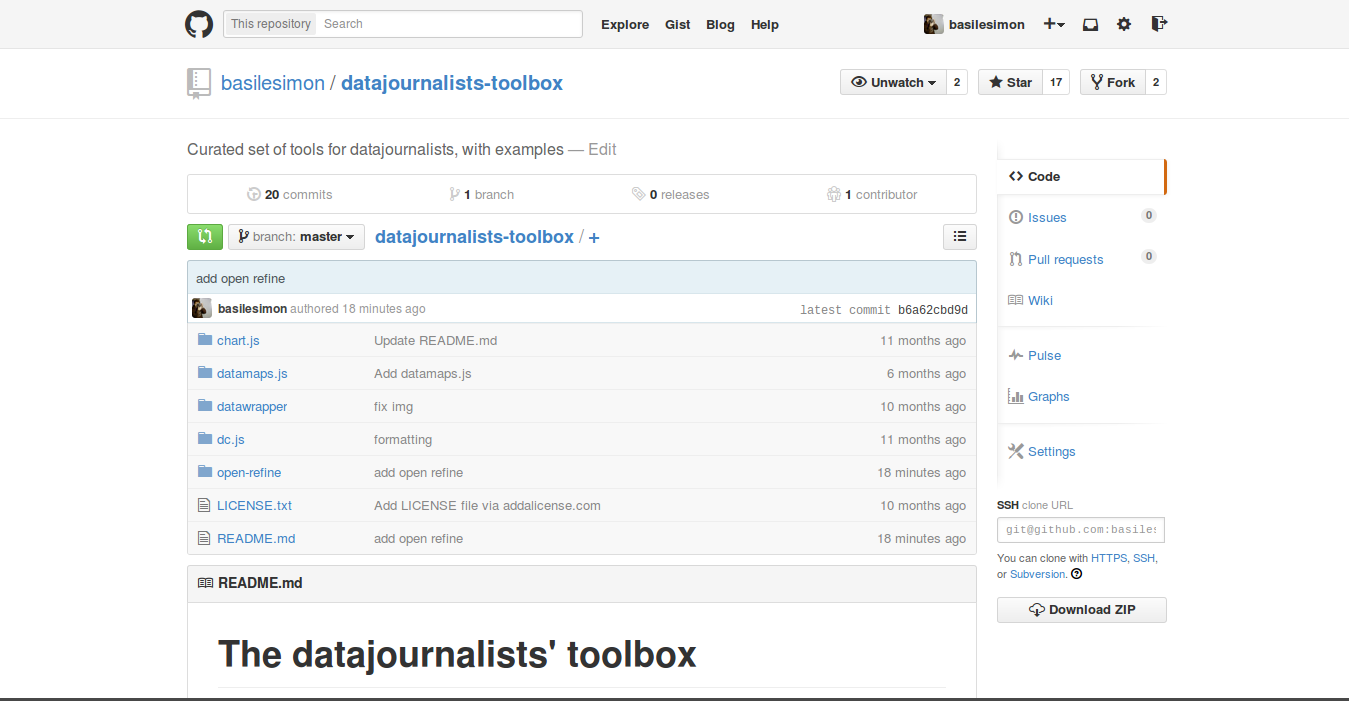The height and width of the screenshot is (701, 1349).
Task: Open the datamaps.js folder icon
Action: (205, 373)
